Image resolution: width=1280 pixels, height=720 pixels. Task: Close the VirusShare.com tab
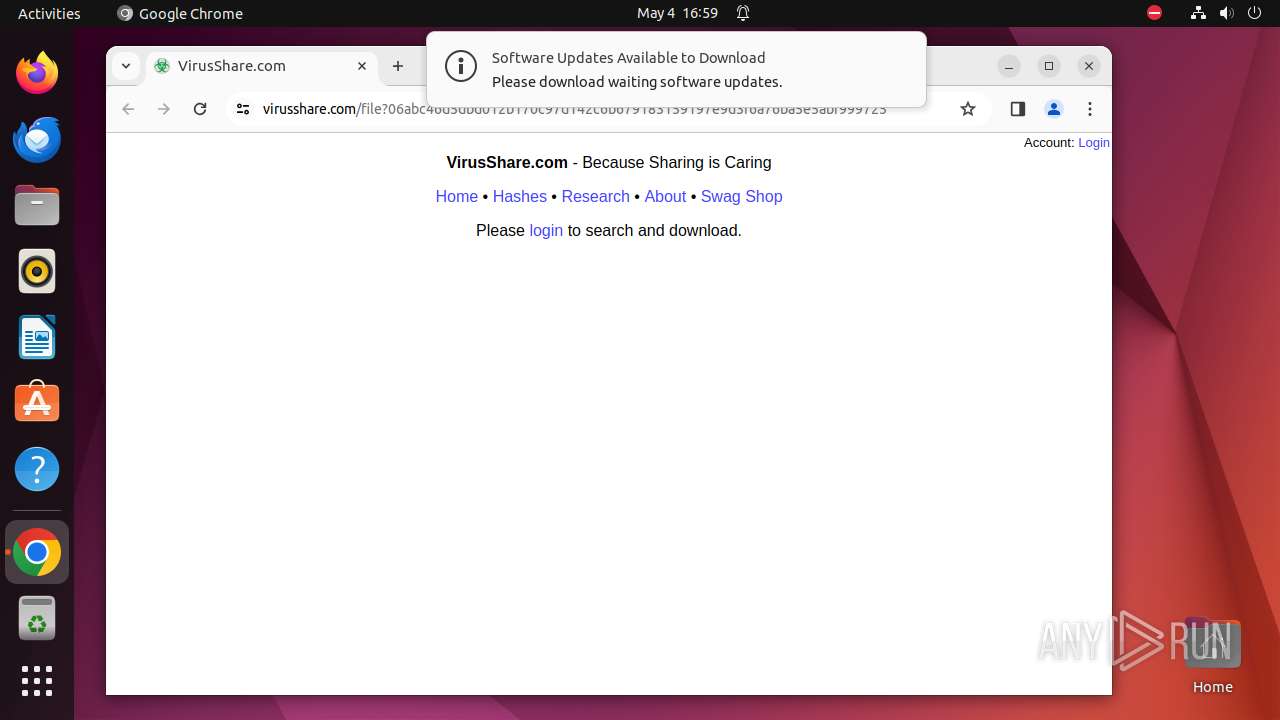click(x=362, y=66)
